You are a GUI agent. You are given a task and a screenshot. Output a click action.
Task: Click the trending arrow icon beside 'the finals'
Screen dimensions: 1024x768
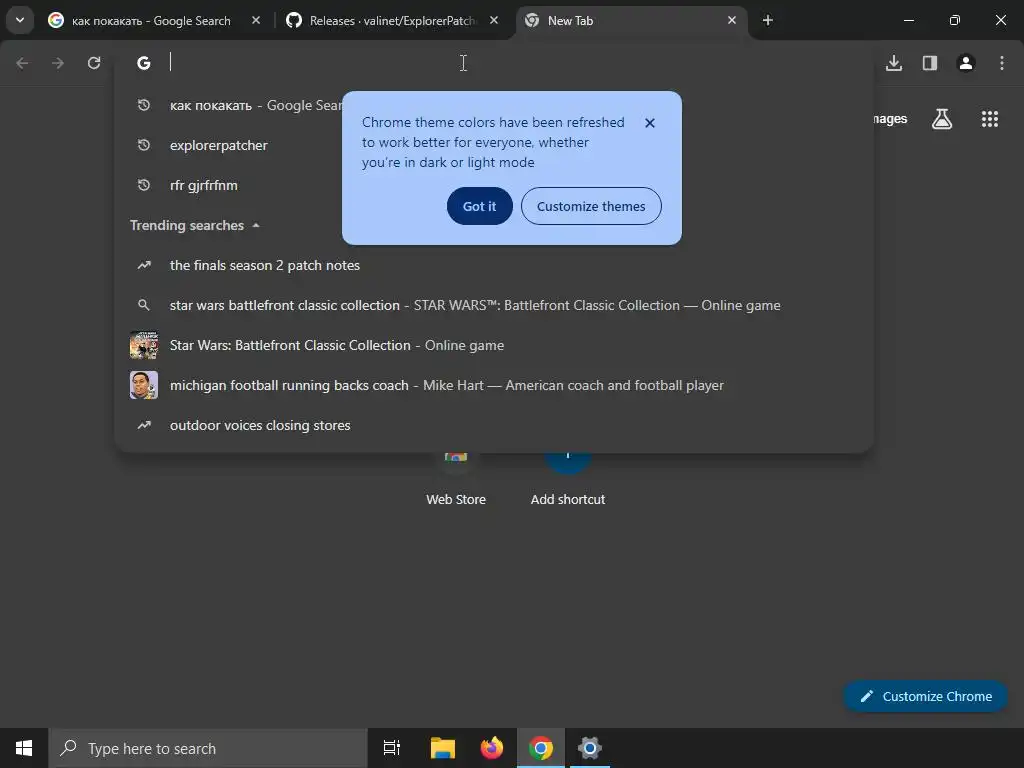pos(144,265)
